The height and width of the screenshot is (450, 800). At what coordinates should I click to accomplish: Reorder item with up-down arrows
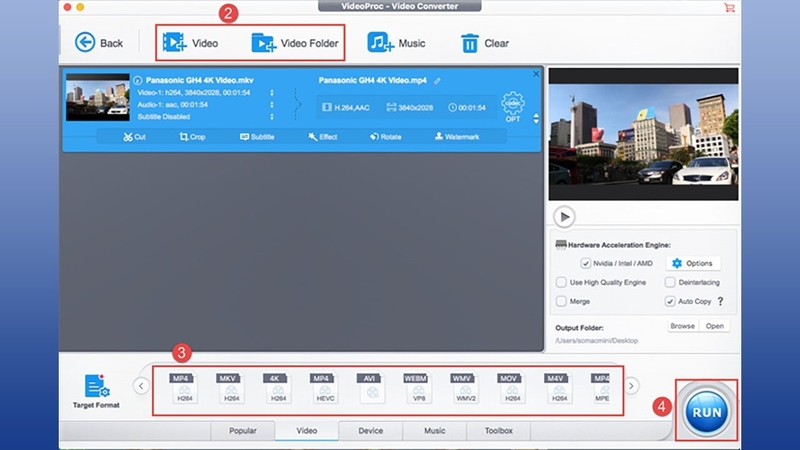536,118
